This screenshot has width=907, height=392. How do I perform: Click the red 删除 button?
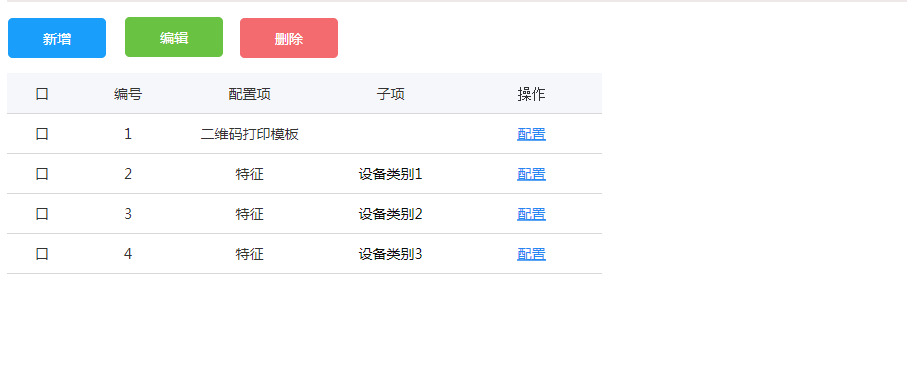289,38
